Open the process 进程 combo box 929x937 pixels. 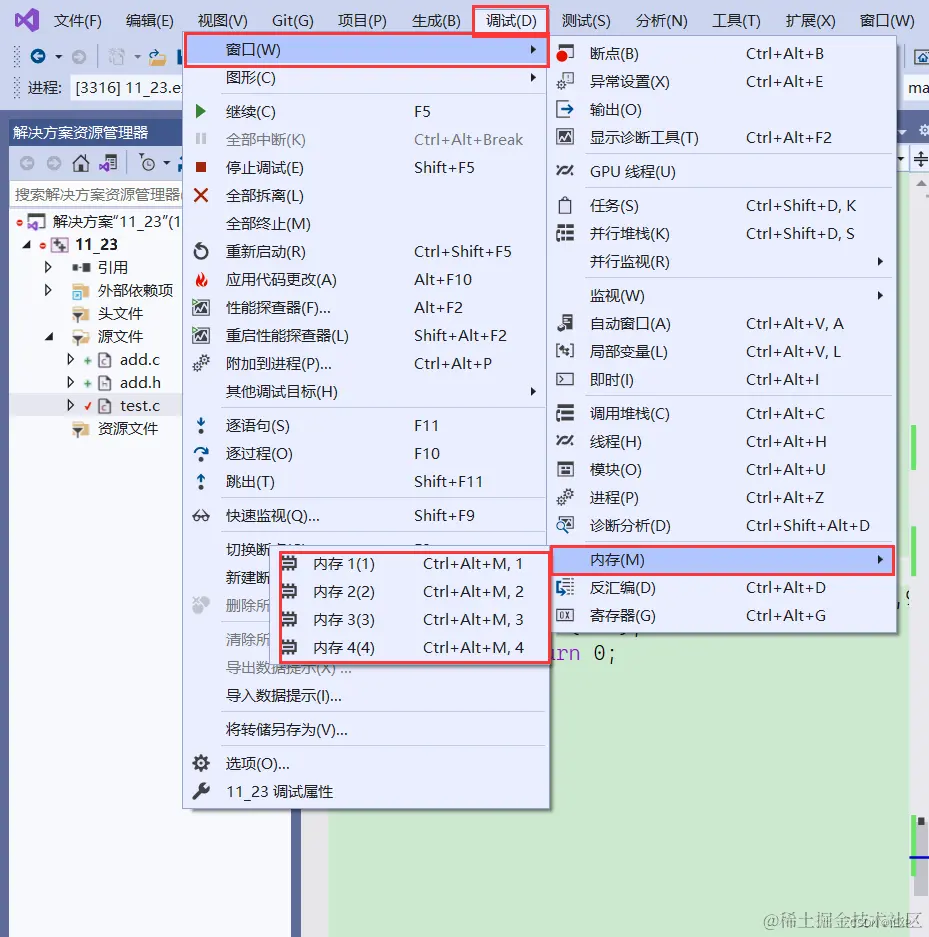coord(126,88)
